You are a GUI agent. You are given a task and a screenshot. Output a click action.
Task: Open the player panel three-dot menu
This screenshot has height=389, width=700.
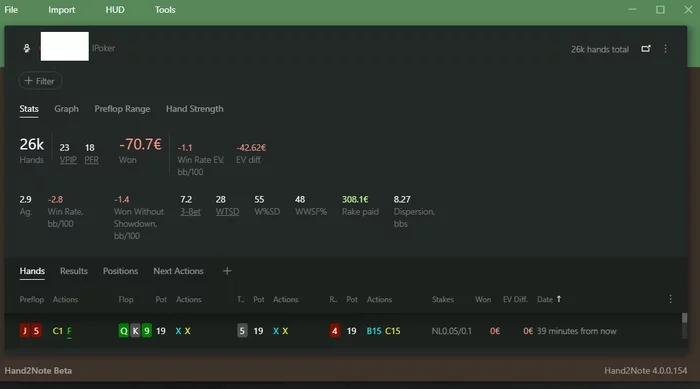(x=665, y=49)
